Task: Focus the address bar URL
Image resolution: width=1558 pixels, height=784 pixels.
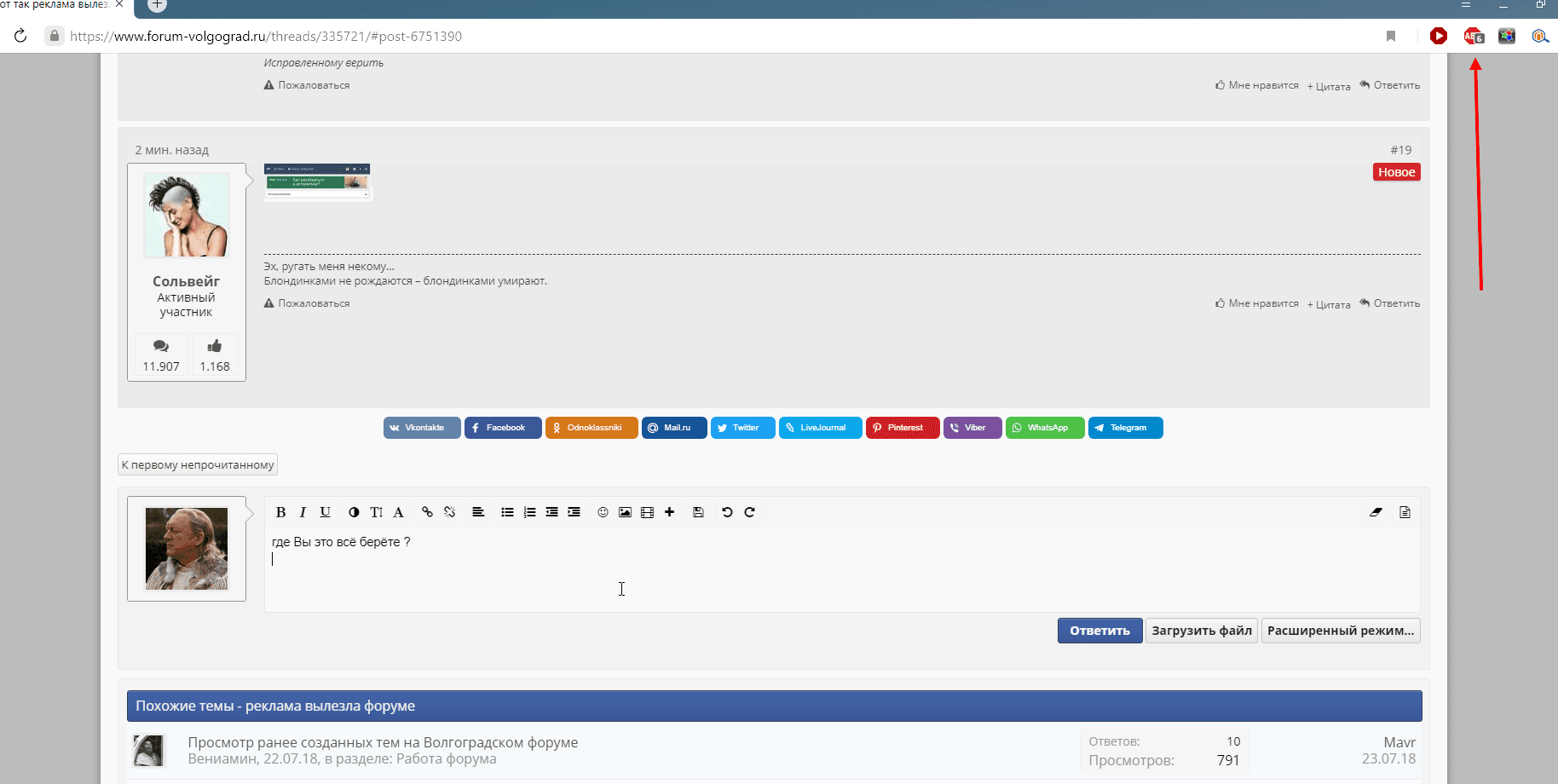Action: click(x=266, y=36)
